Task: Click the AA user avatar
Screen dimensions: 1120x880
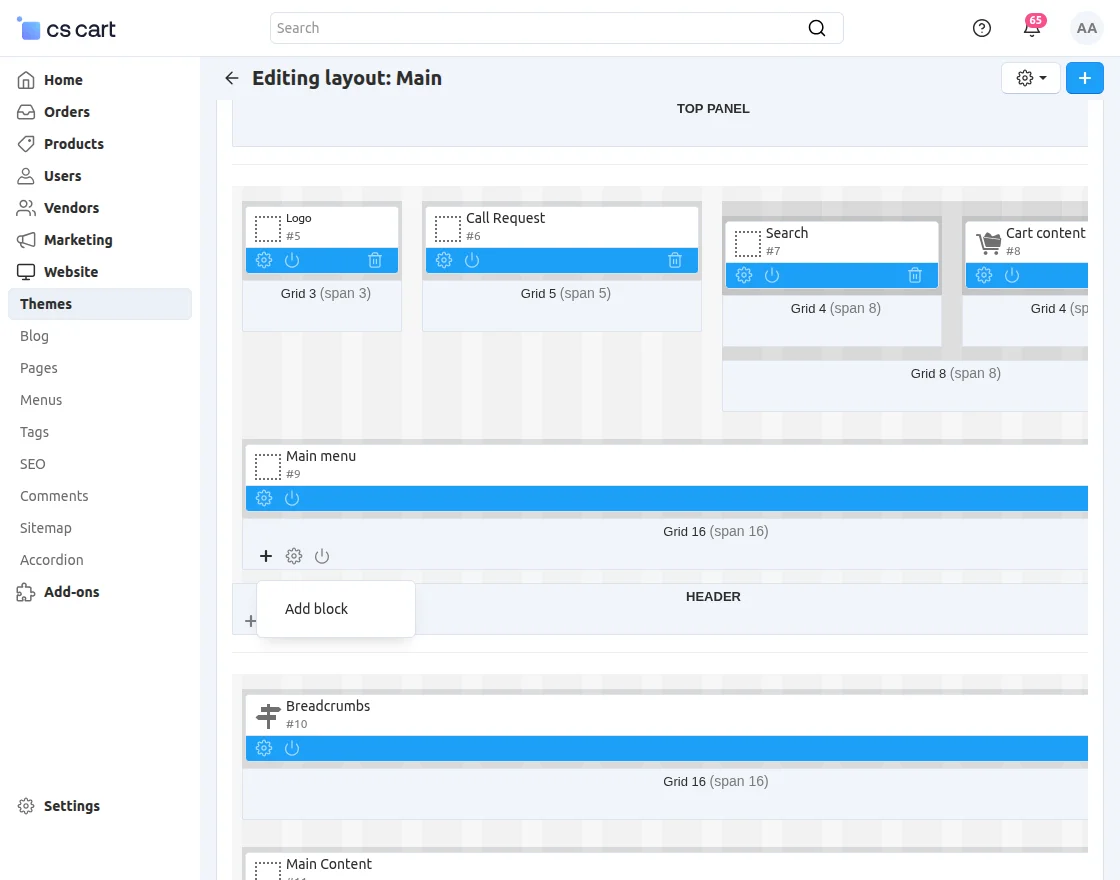Action: click(x=1086, y=28)
